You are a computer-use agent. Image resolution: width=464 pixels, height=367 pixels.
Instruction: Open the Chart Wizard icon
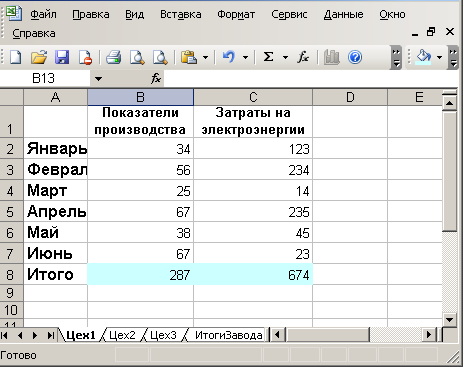click(331, 57)
